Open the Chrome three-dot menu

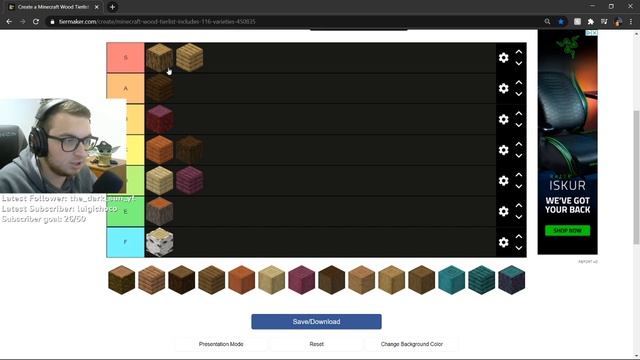coord(631,22)
